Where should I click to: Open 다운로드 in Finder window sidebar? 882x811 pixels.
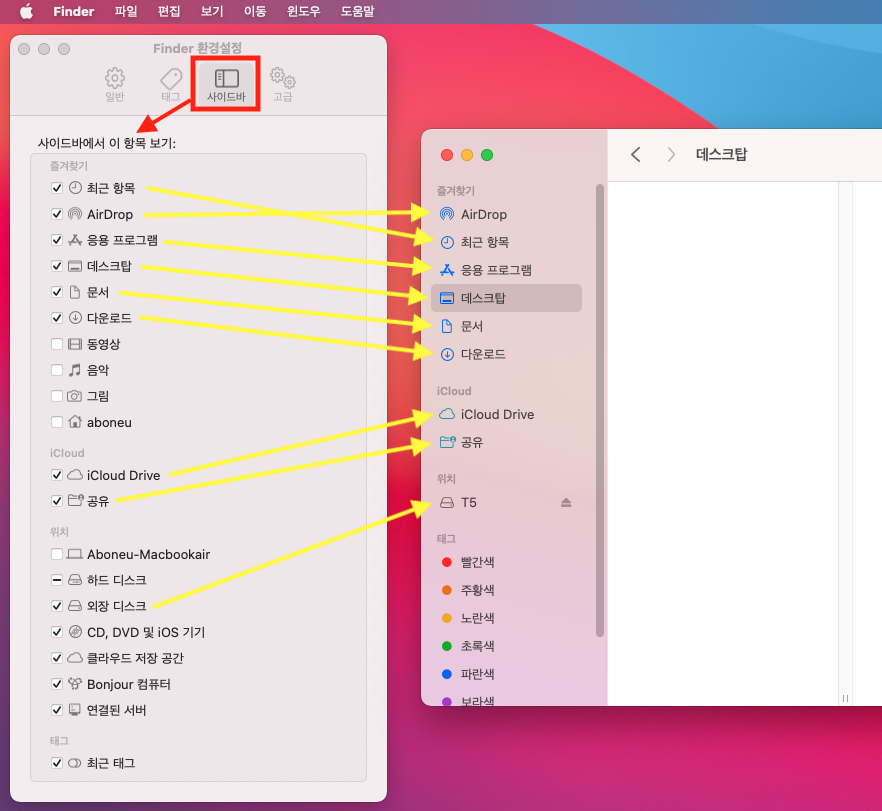506,354
